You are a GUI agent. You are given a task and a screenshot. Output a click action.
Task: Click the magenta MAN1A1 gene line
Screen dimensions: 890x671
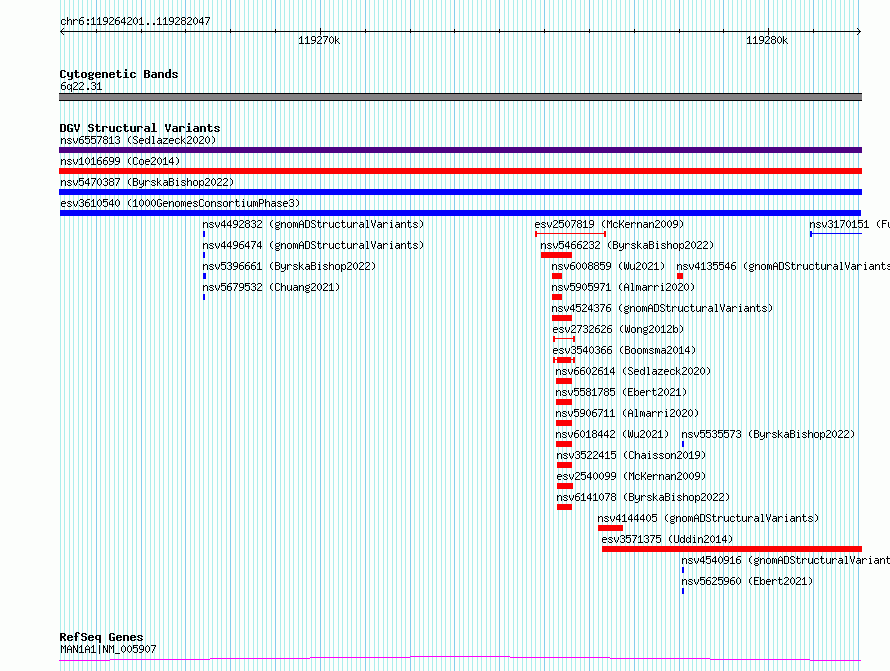click(x=460, y=659)
